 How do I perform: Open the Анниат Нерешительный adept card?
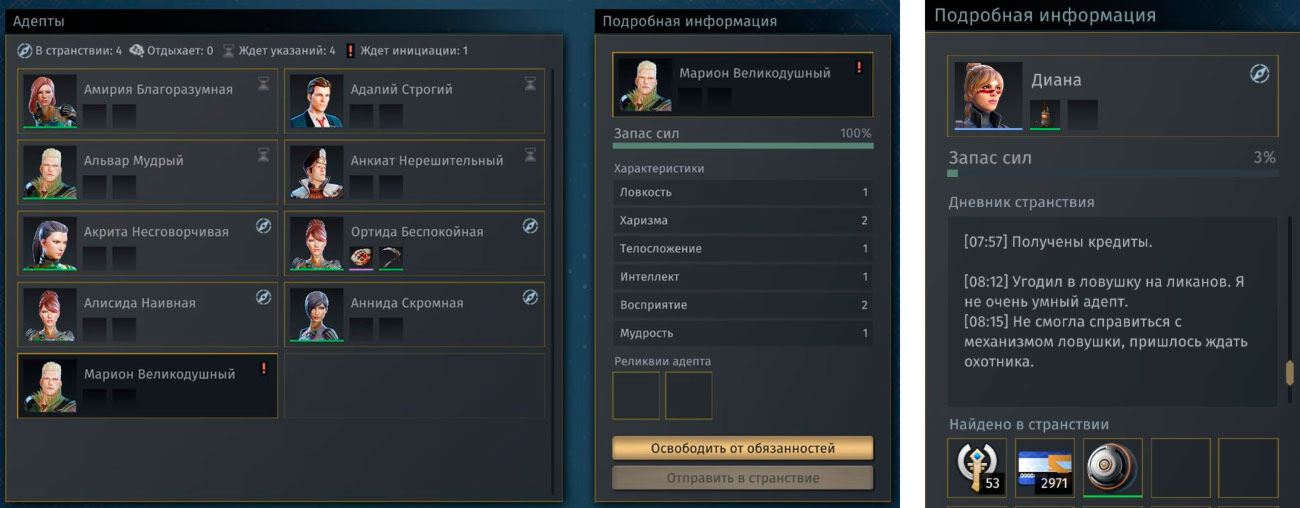[414, 172]
